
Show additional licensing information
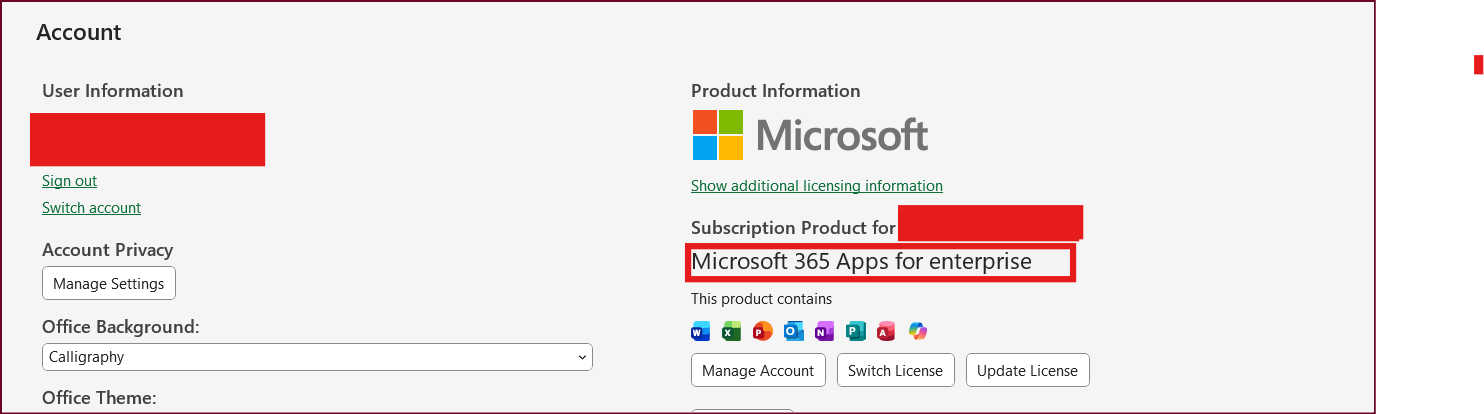(x=817, y=186)
